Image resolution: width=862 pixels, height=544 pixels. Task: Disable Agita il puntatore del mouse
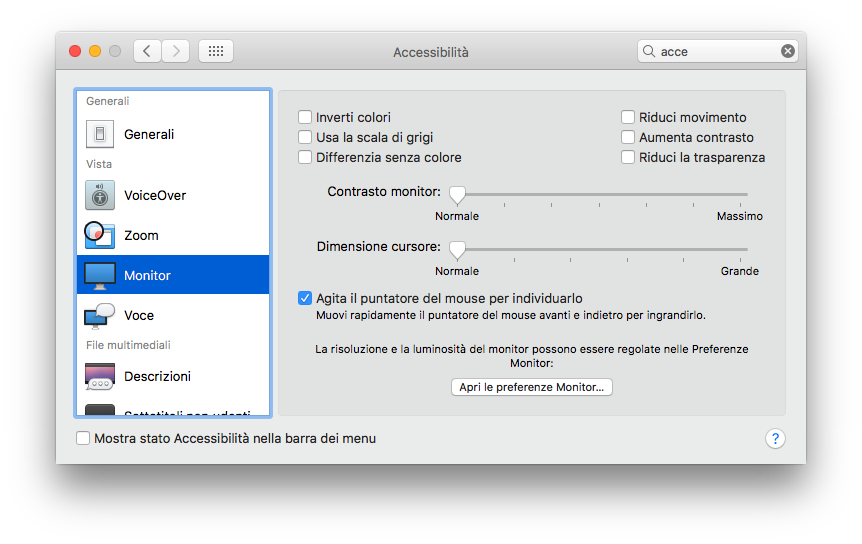(306, 298)
